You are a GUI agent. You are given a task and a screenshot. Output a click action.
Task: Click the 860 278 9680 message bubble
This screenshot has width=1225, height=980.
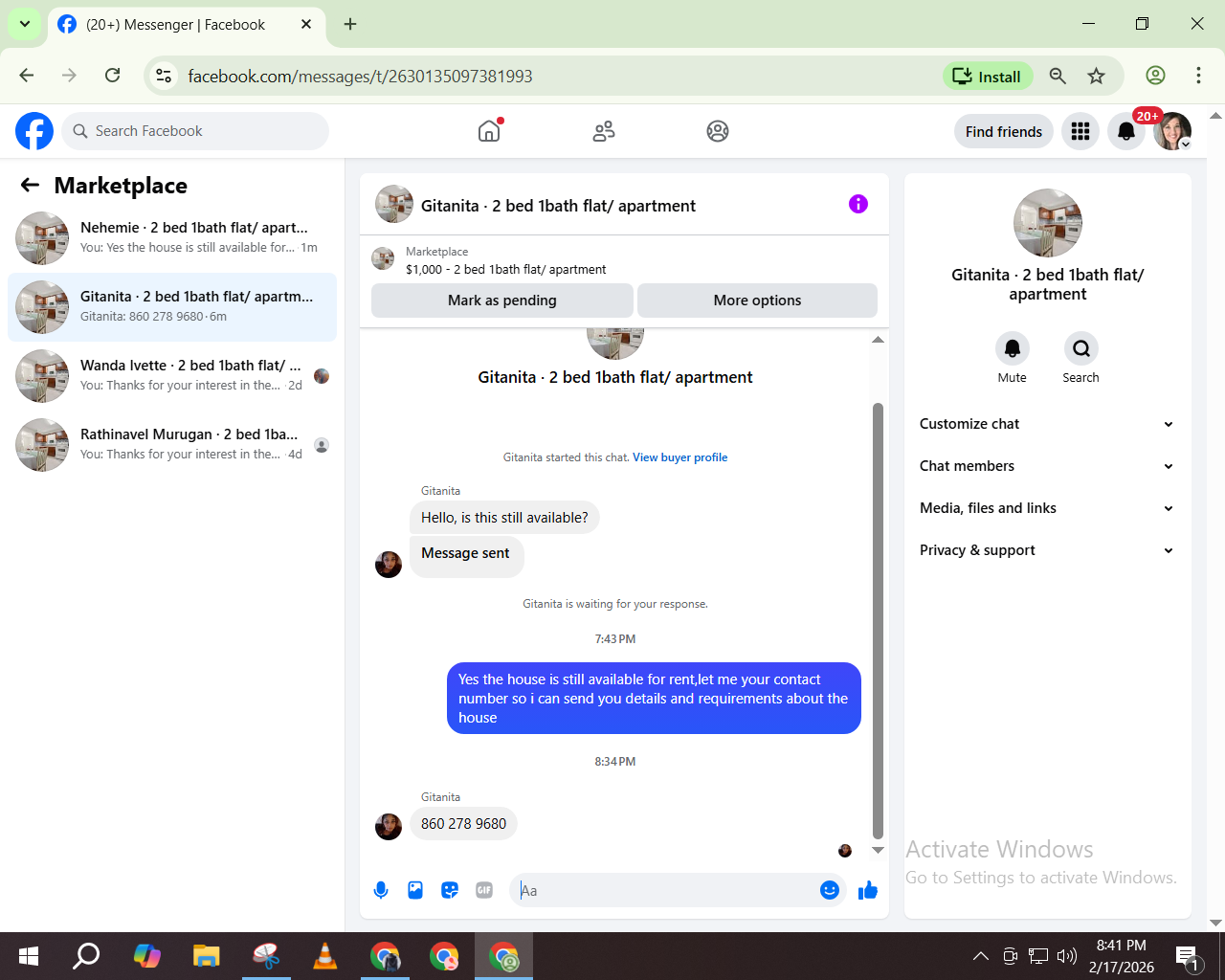(463, 824)
